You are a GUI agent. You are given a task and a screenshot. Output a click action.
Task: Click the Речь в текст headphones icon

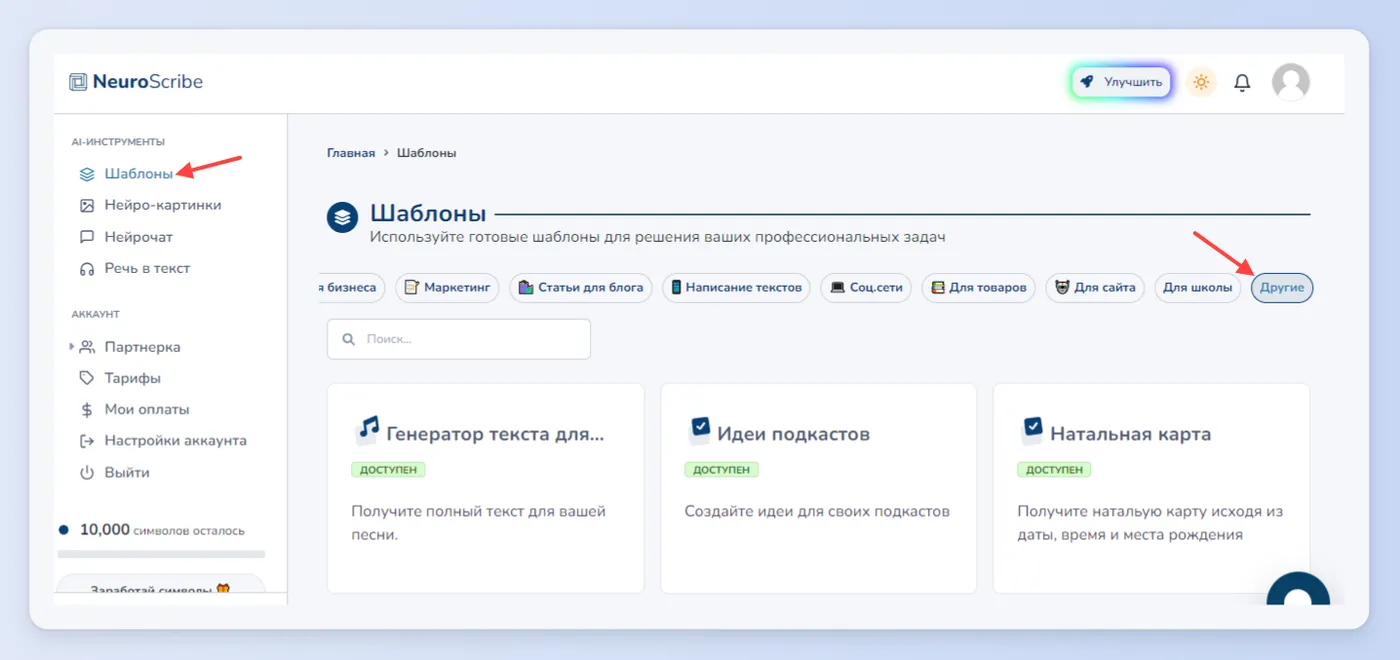pos(87,268)
